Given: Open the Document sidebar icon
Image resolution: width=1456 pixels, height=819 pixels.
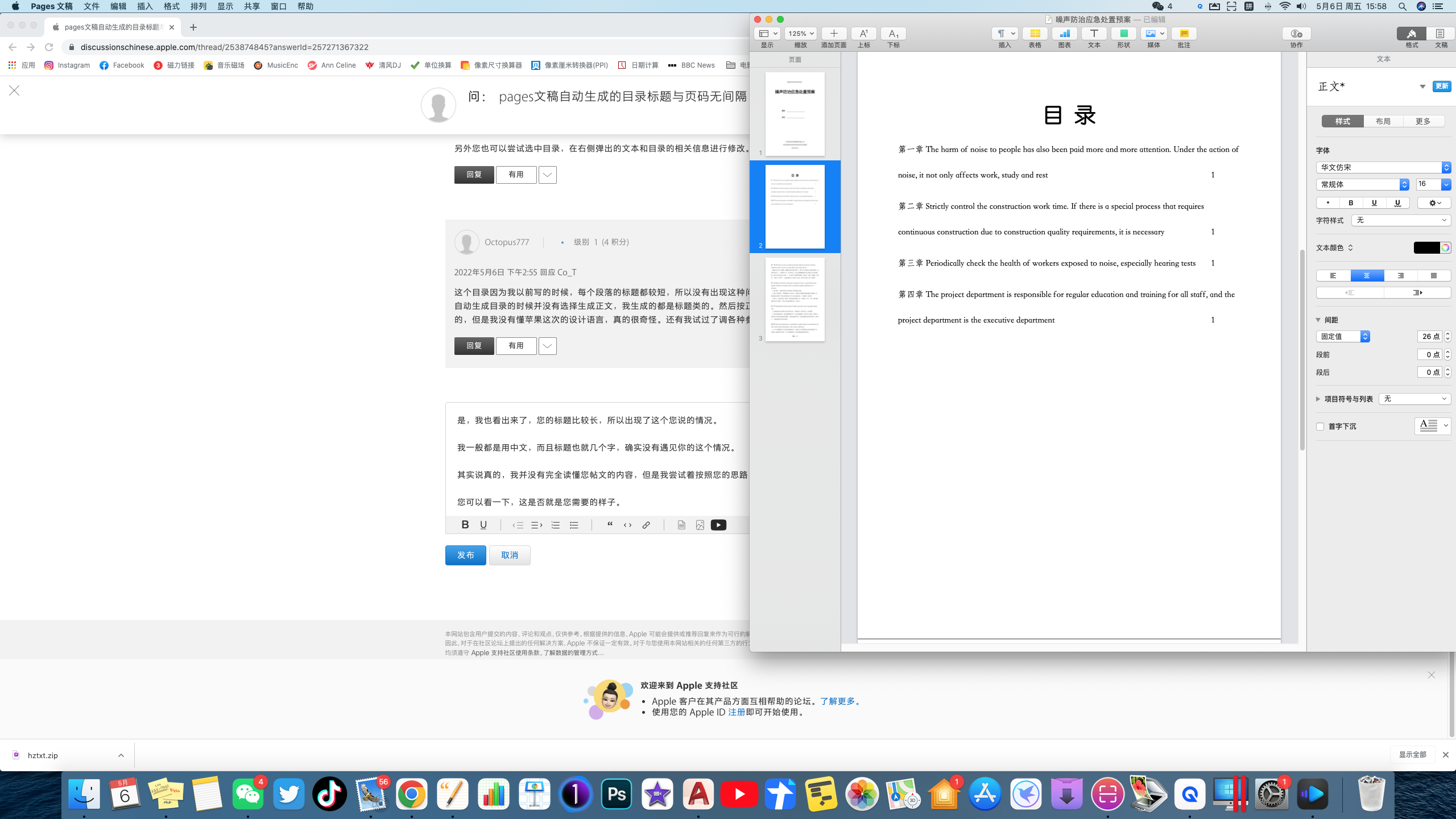Looking at the screenshot, I should pos(1440,34).
